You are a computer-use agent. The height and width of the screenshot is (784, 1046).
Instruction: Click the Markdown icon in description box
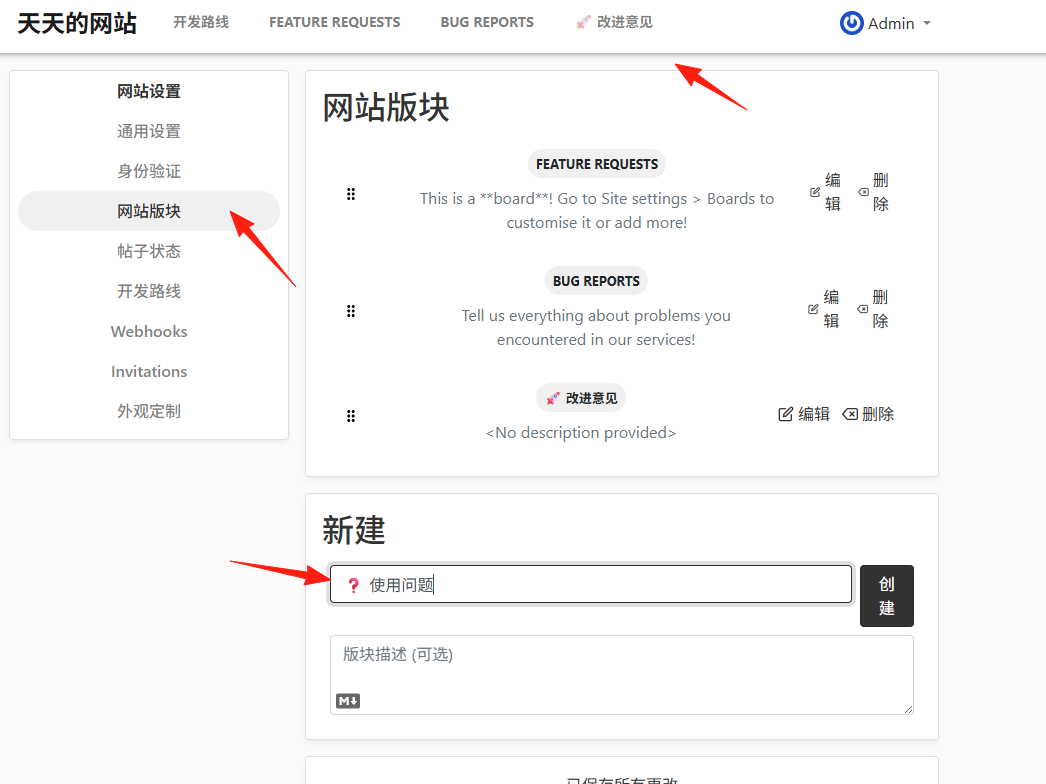[348, 701]
